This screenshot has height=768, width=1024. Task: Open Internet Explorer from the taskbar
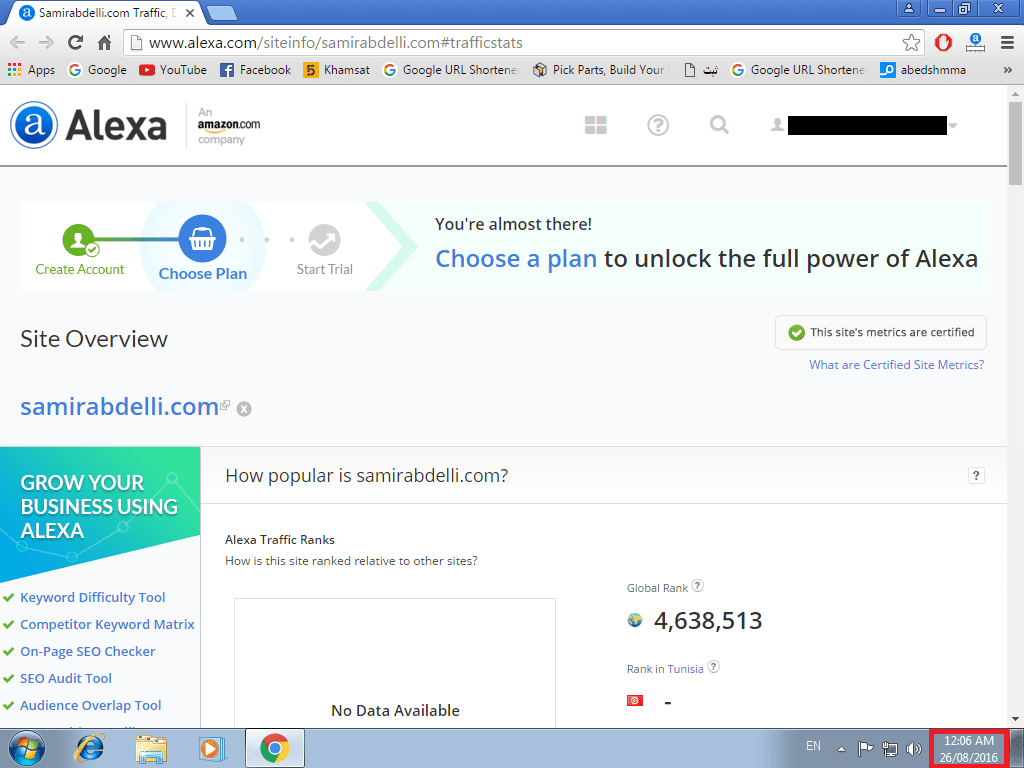(89, 748)
